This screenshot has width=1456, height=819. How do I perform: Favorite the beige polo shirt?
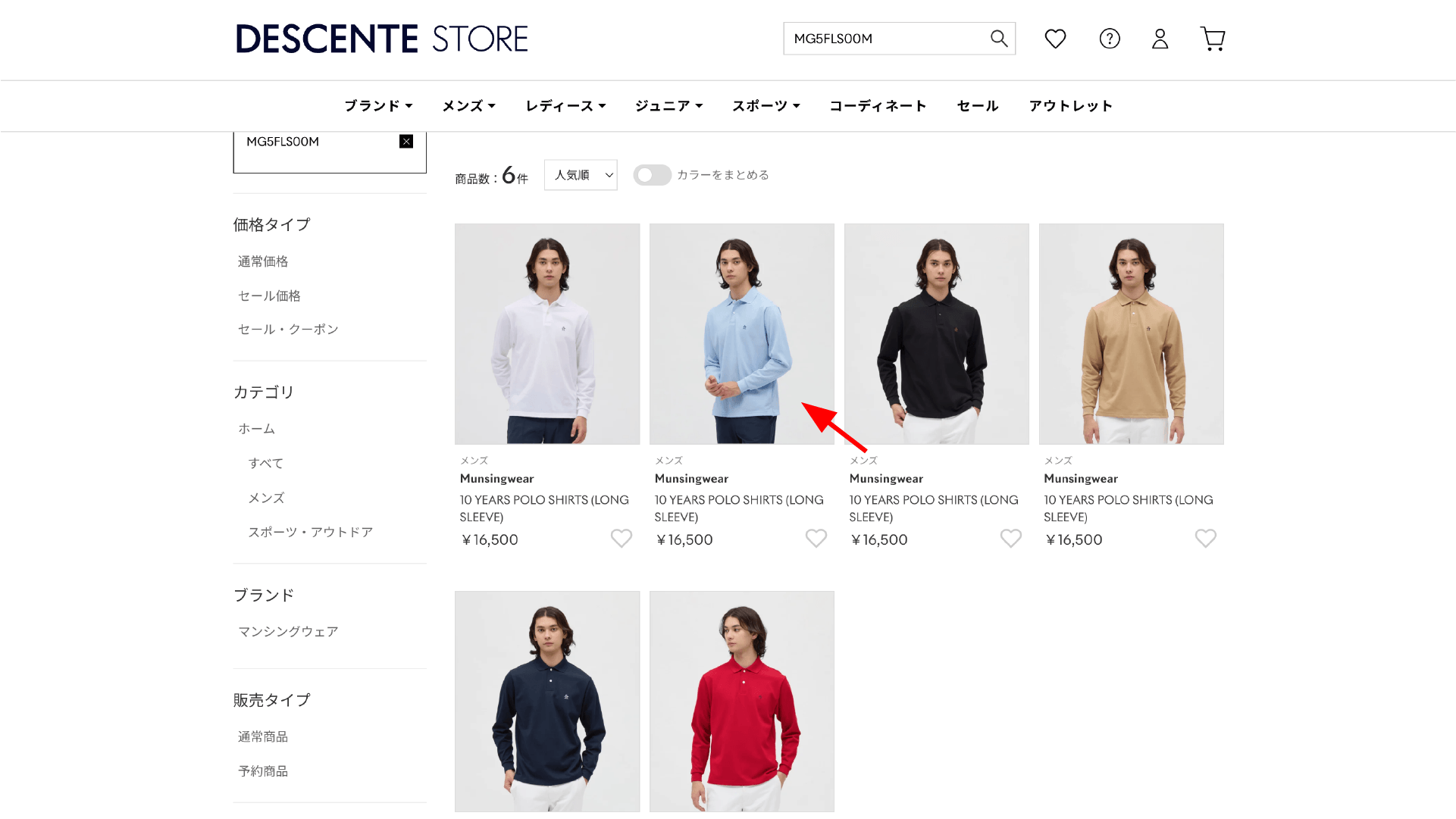(x=1206, y=538)
